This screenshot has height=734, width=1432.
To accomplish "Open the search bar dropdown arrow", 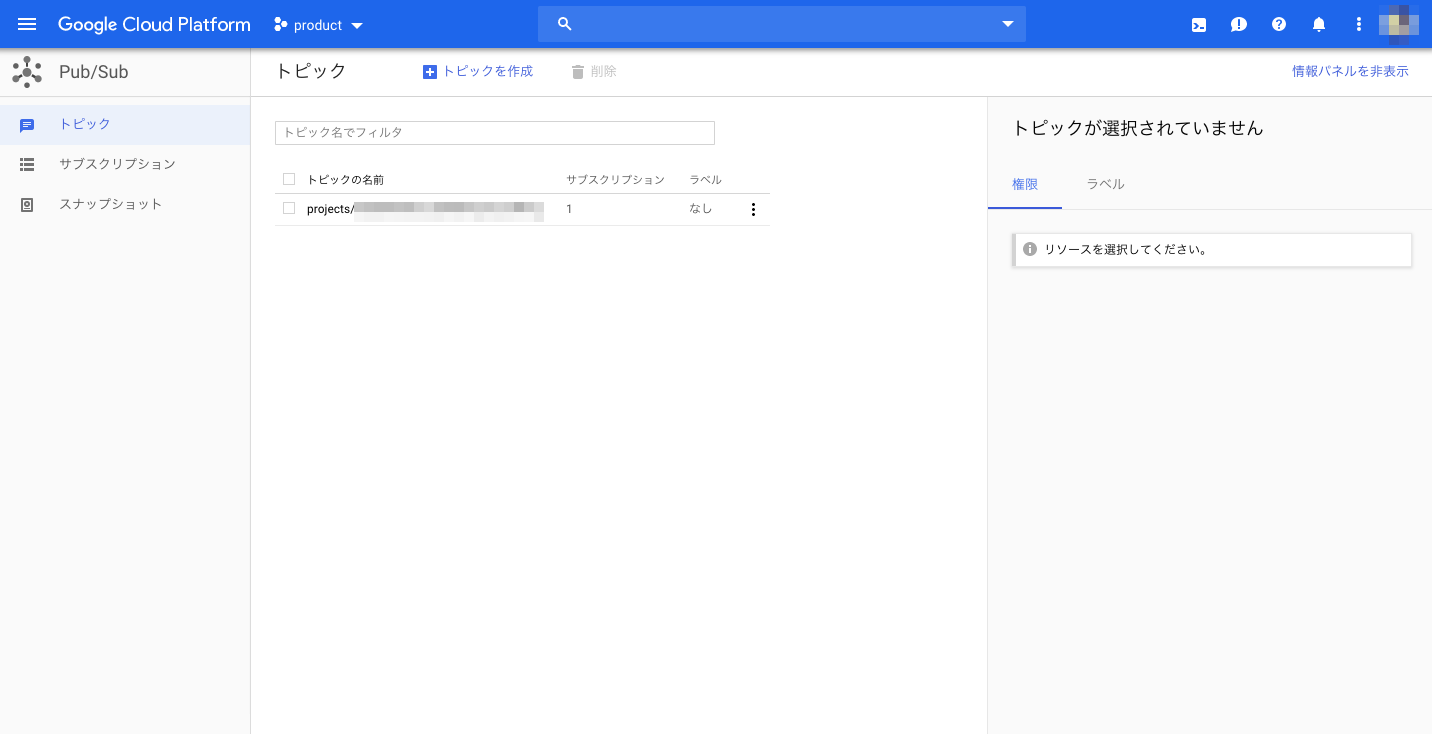I will click(x=1007, y=24).
